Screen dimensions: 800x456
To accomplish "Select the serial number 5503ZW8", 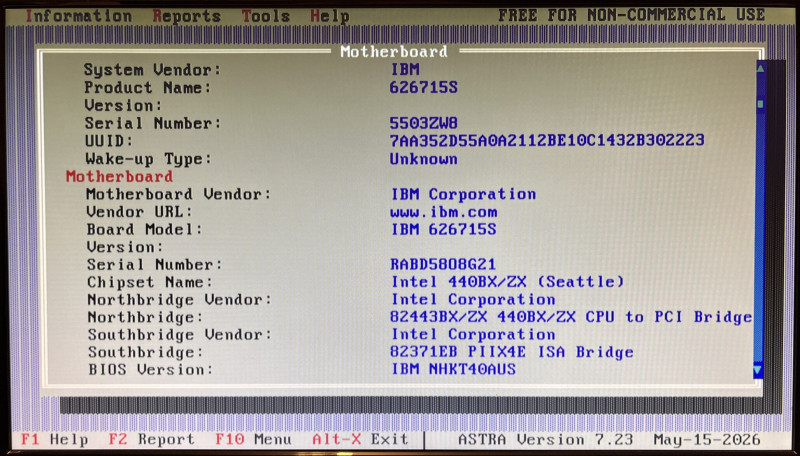I will [x=423, y=123].
